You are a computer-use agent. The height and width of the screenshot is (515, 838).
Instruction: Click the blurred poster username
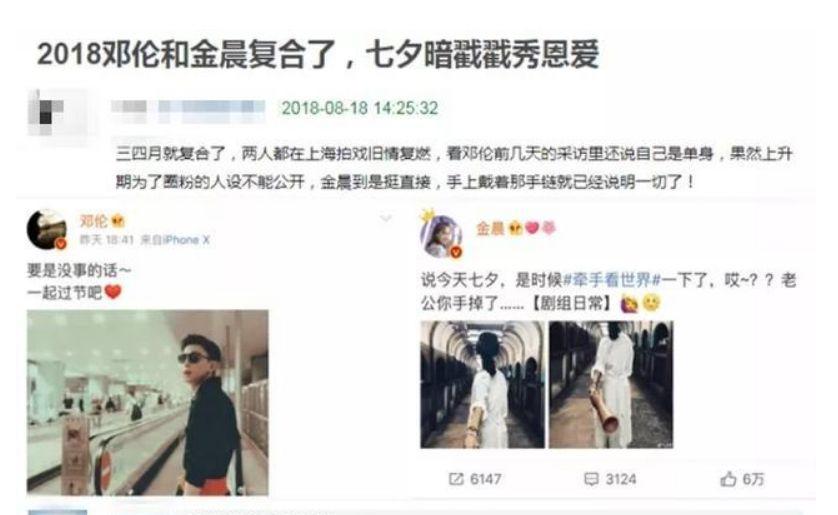pos(188,109)
